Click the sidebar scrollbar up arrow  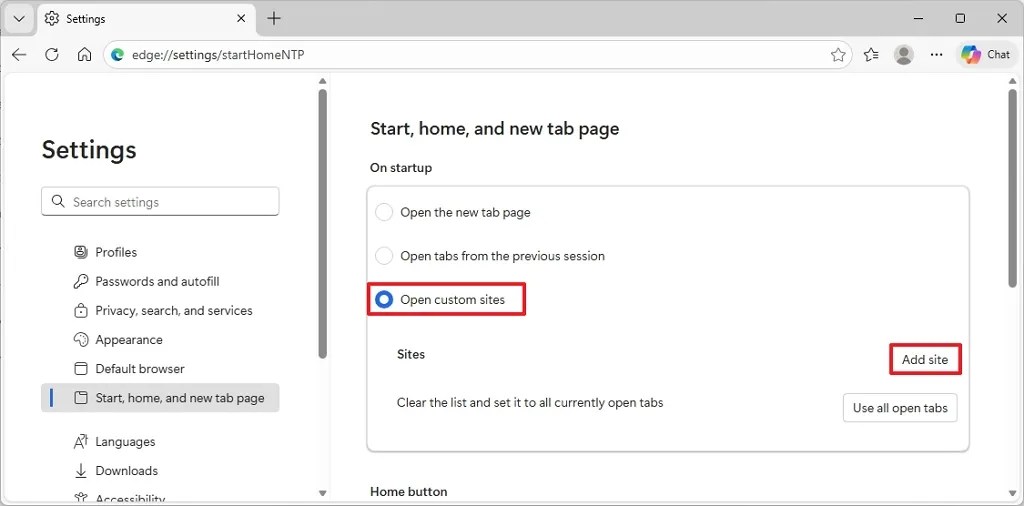322,81
